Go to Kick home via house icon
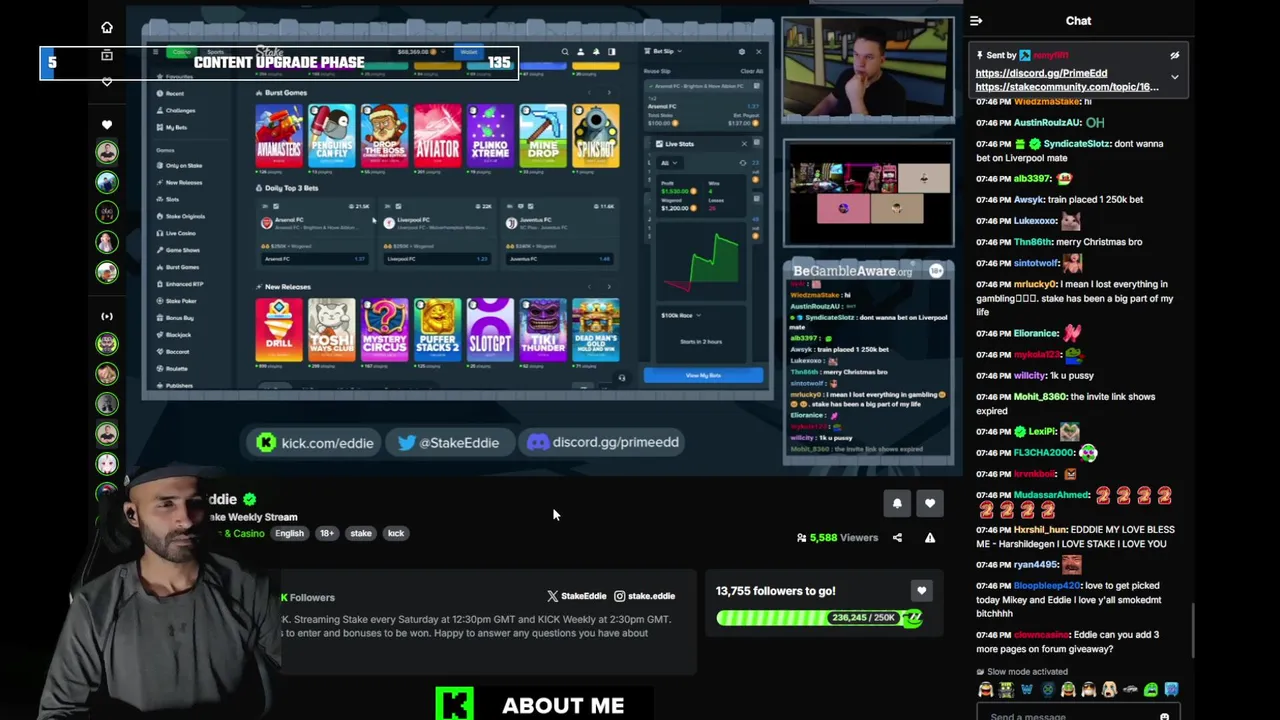The width and height of the screenshot is (1280, 720). coord(107,27)
